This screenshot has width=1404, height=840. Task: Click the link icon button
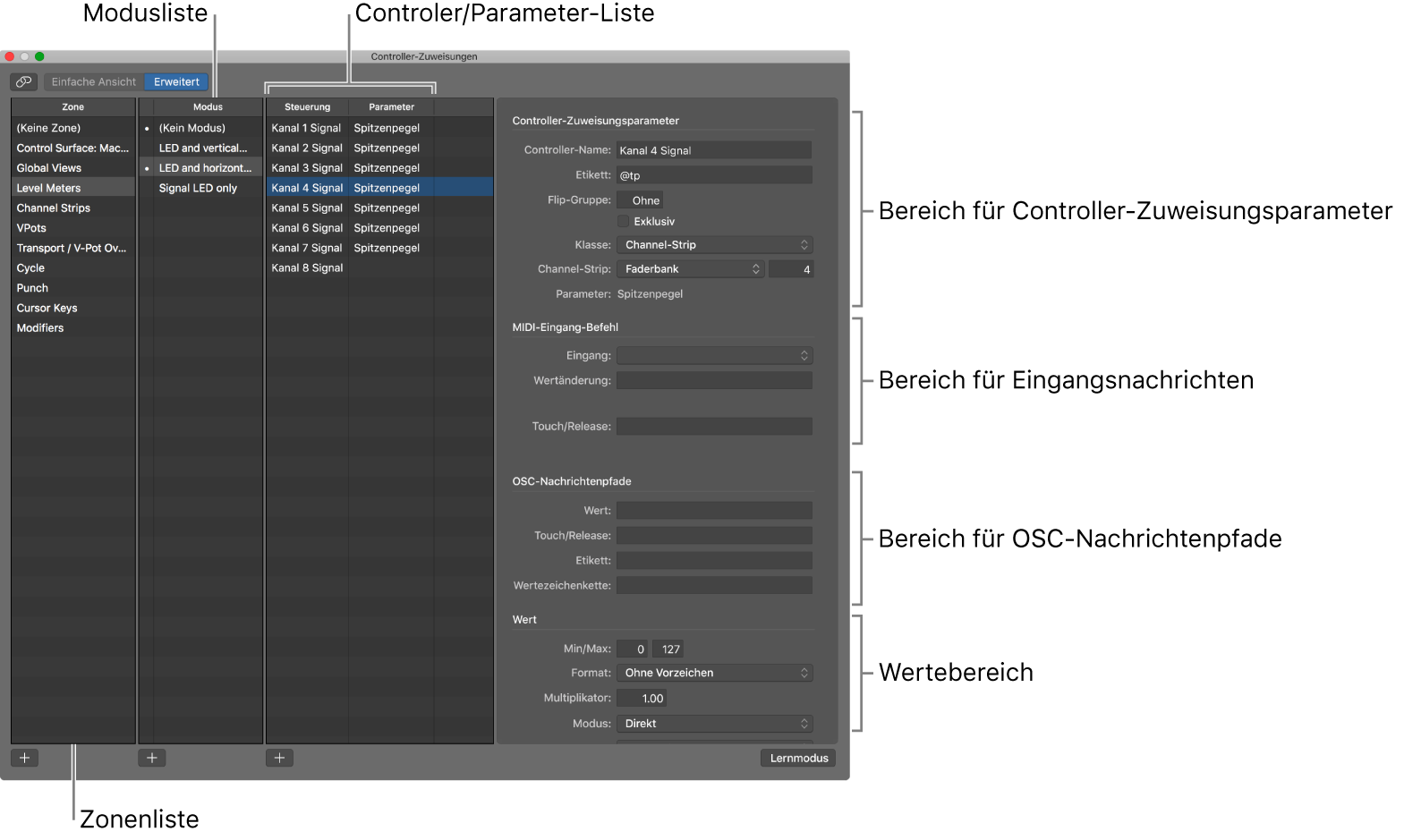[24, 81]
